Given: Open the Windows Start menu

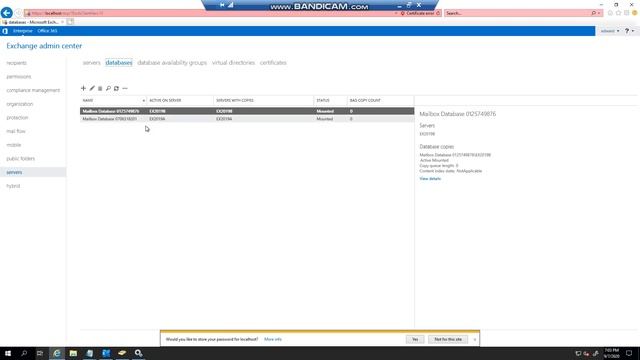Looking at the screenshot, I should (x=8, y=353).
